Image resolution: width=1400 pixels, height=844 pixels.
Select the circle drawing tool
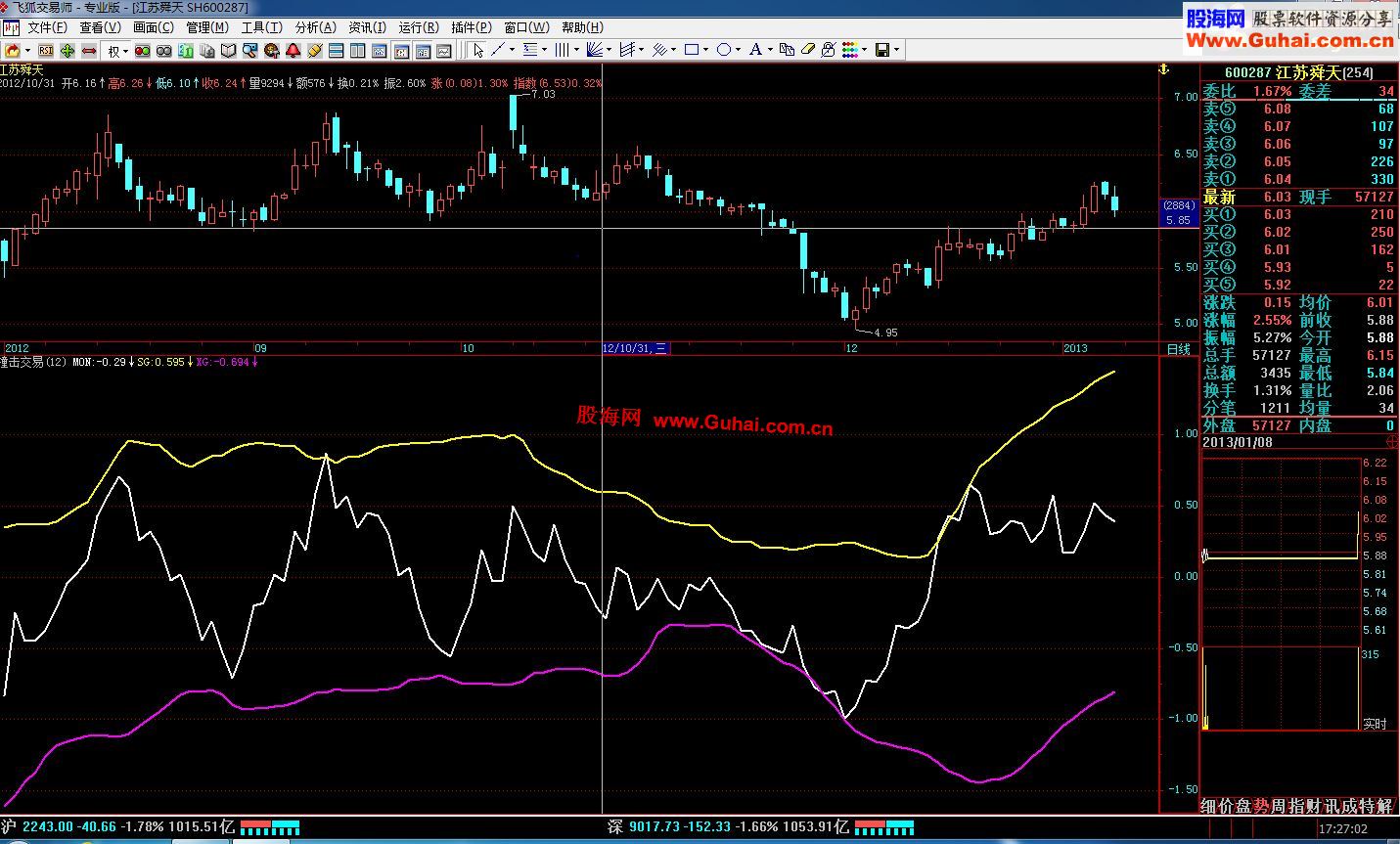tap(723, 50)
